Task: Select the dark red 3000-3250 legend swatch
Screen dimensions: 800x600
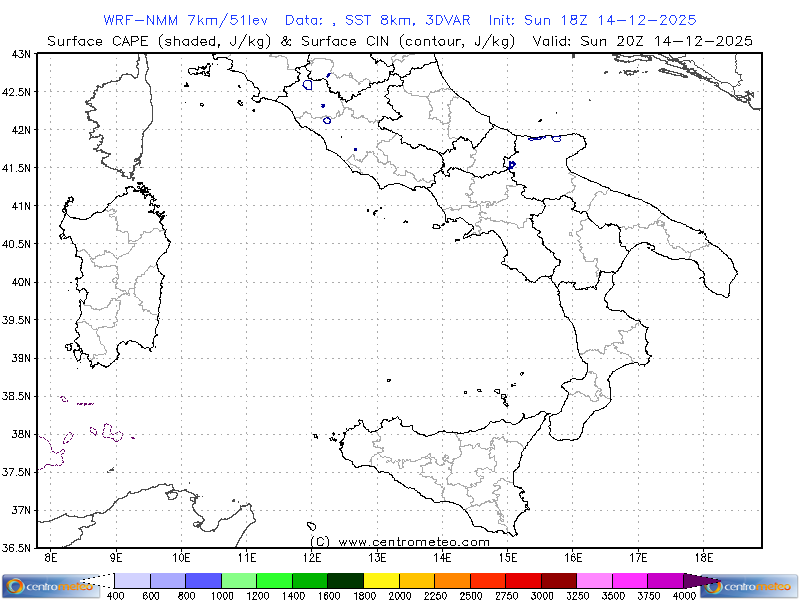Action: click(x=559, y=581)
